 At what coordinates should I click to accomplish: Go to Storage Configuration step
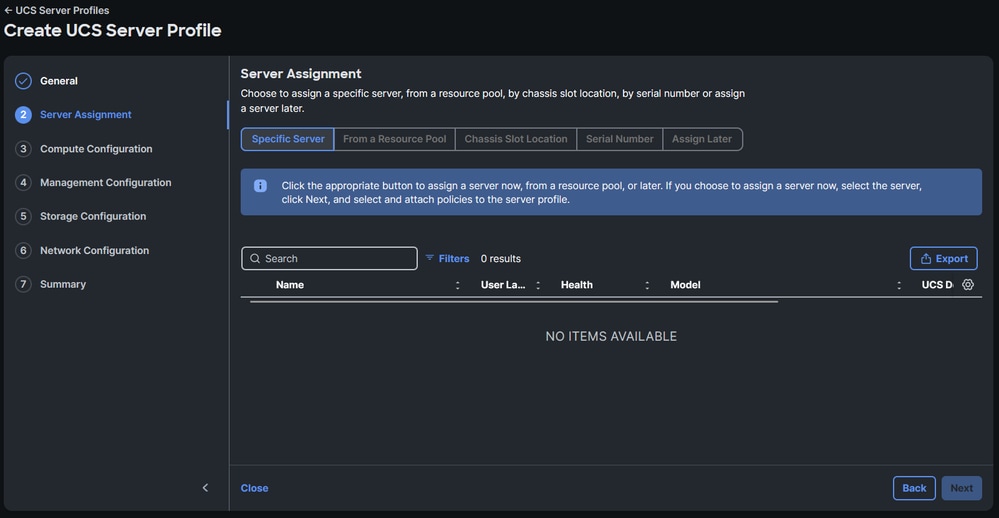93,216
